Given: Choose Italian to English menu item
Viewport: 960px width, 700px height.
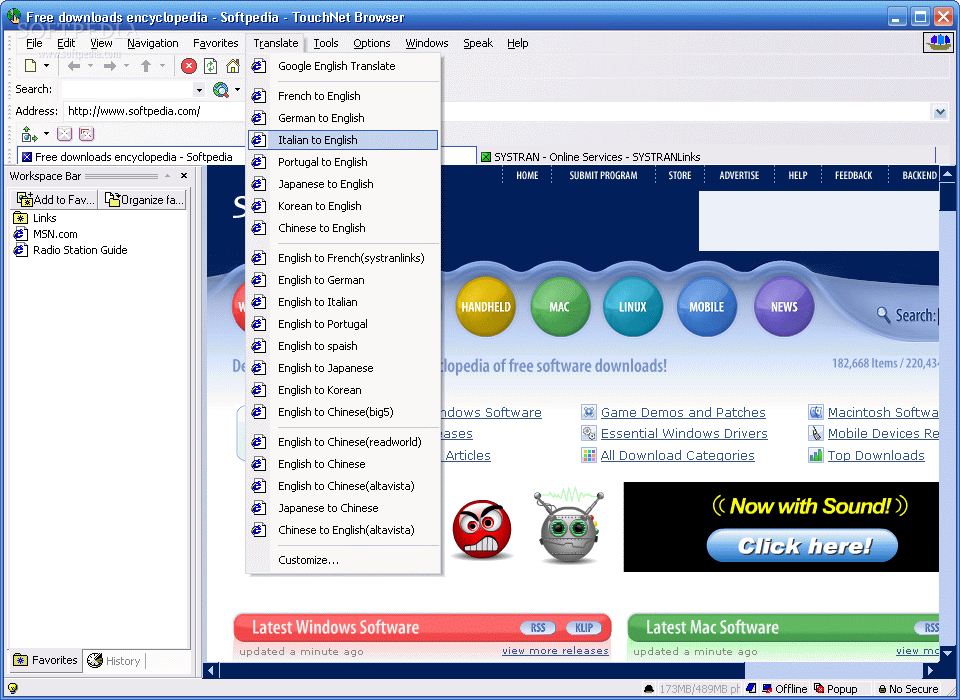Looking at the screenshot, I should 343,140.
